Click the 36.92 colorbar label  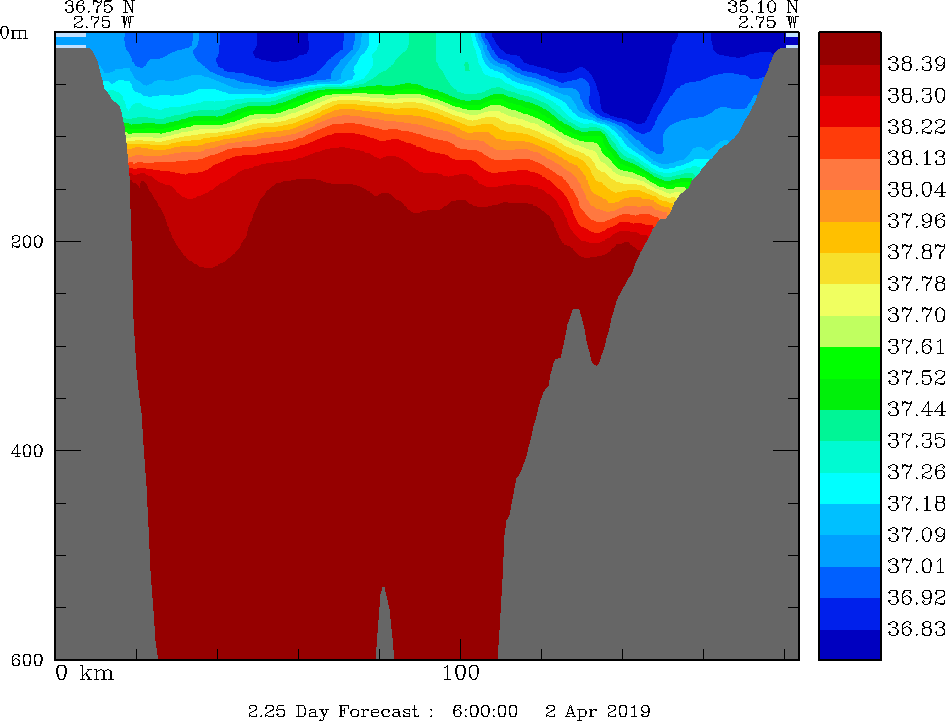(916, 597)
